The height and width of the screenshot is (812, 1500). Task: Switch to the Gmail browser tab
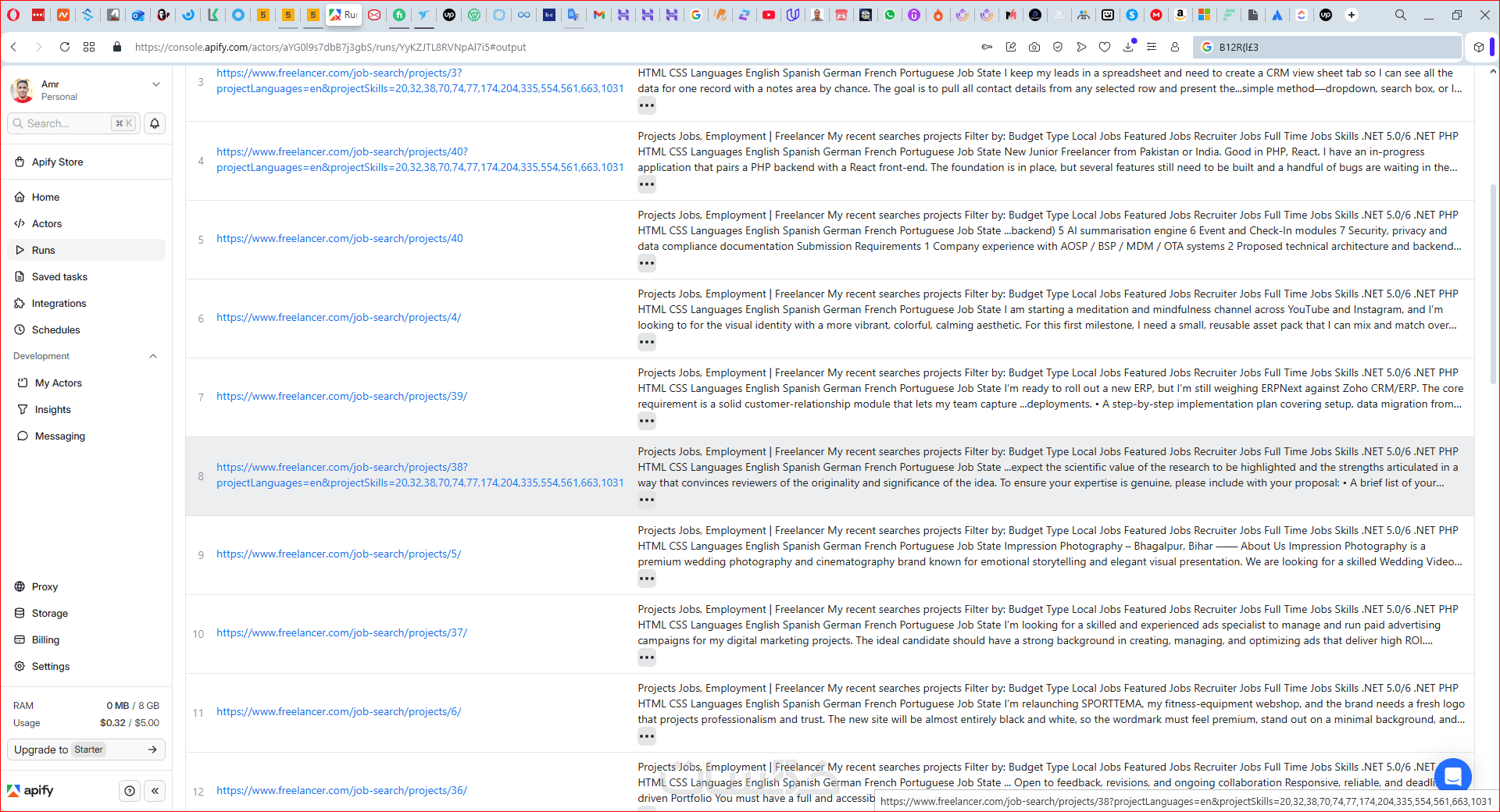(599, 15)
